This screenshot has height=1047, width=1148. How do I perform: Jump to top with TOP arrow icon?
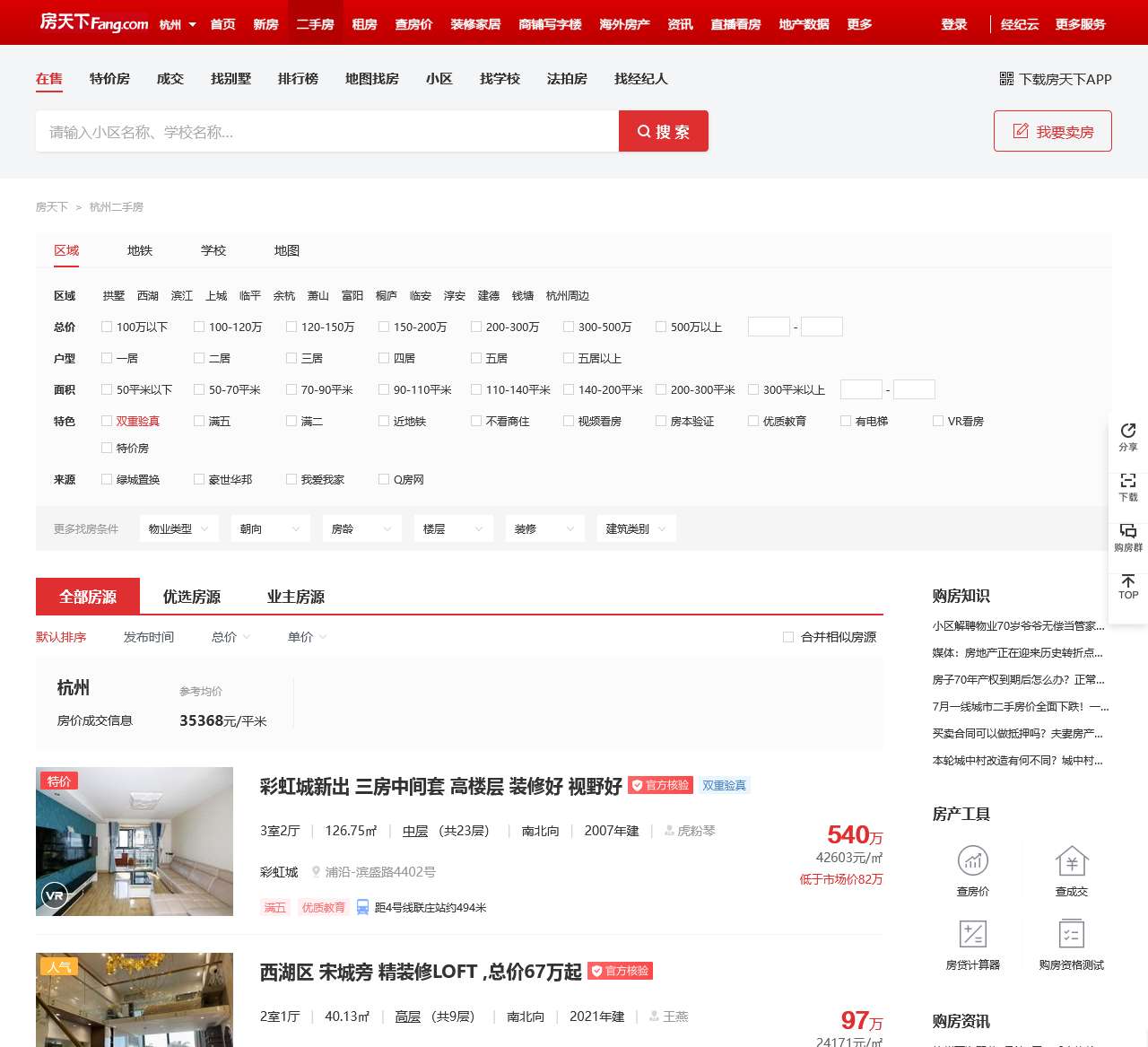[1128, 582]
